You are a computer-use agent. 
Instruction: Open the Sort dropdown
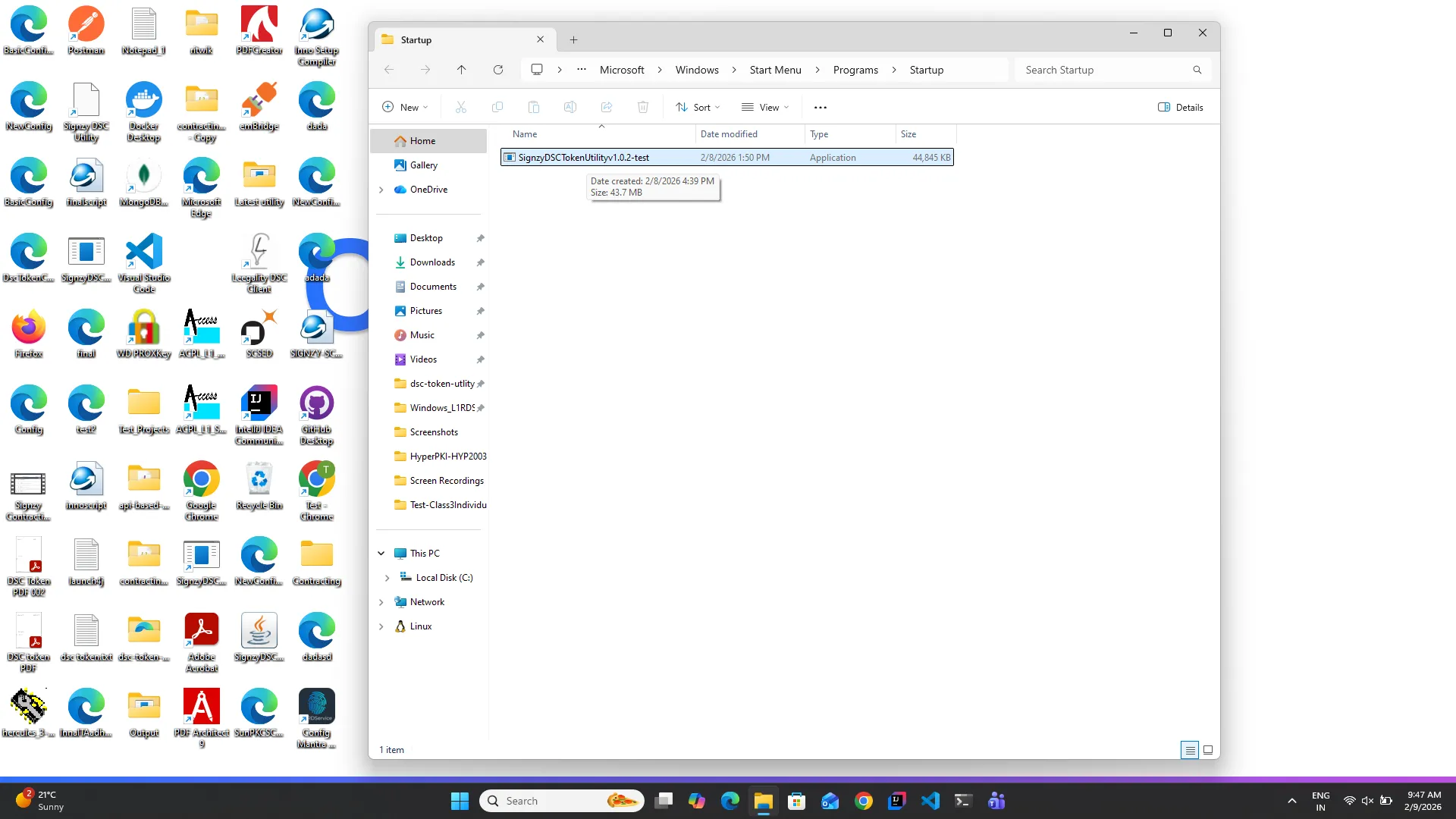(698, 107)
